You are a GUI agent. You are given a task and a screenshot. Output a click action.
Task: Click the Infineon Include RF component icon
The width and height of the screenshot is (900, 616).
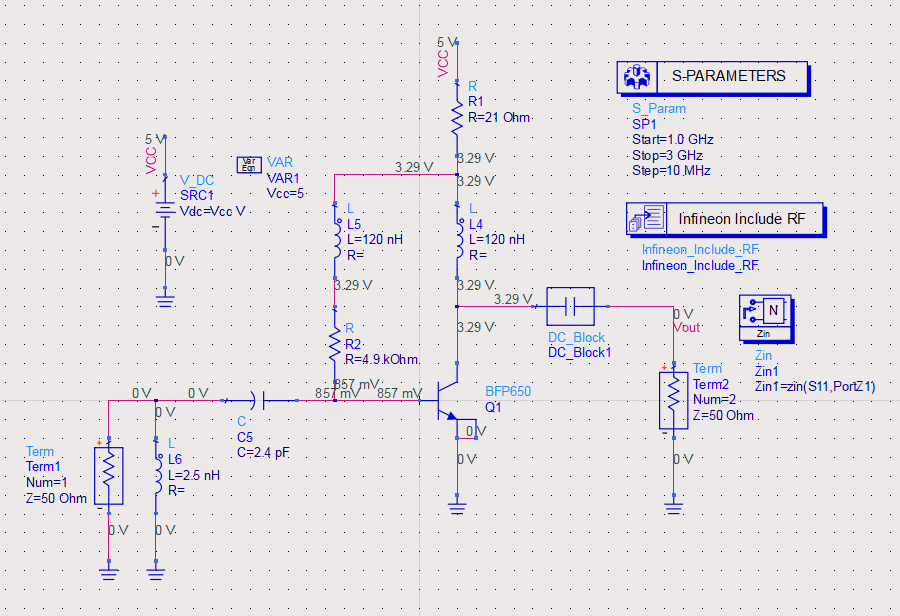click(x=645, y=218)
